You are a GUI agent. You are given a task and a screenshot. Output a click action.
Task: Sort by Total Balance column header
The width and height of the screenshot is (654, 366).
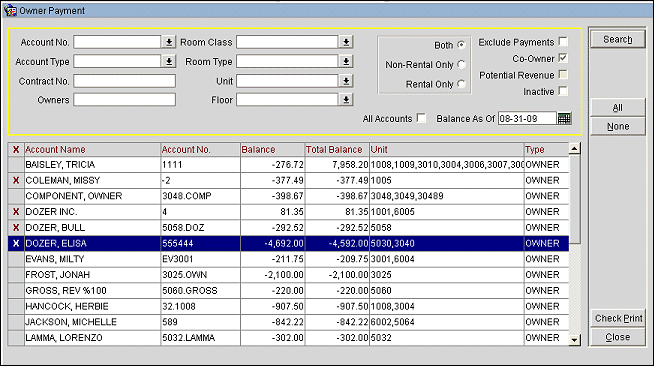337,150
